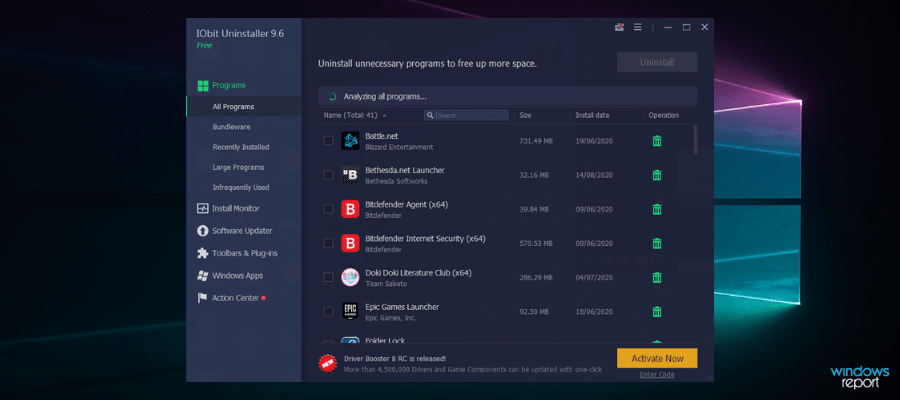
Task: Click the Epic Games Launcher icon
Action: (x=350, y=312)
